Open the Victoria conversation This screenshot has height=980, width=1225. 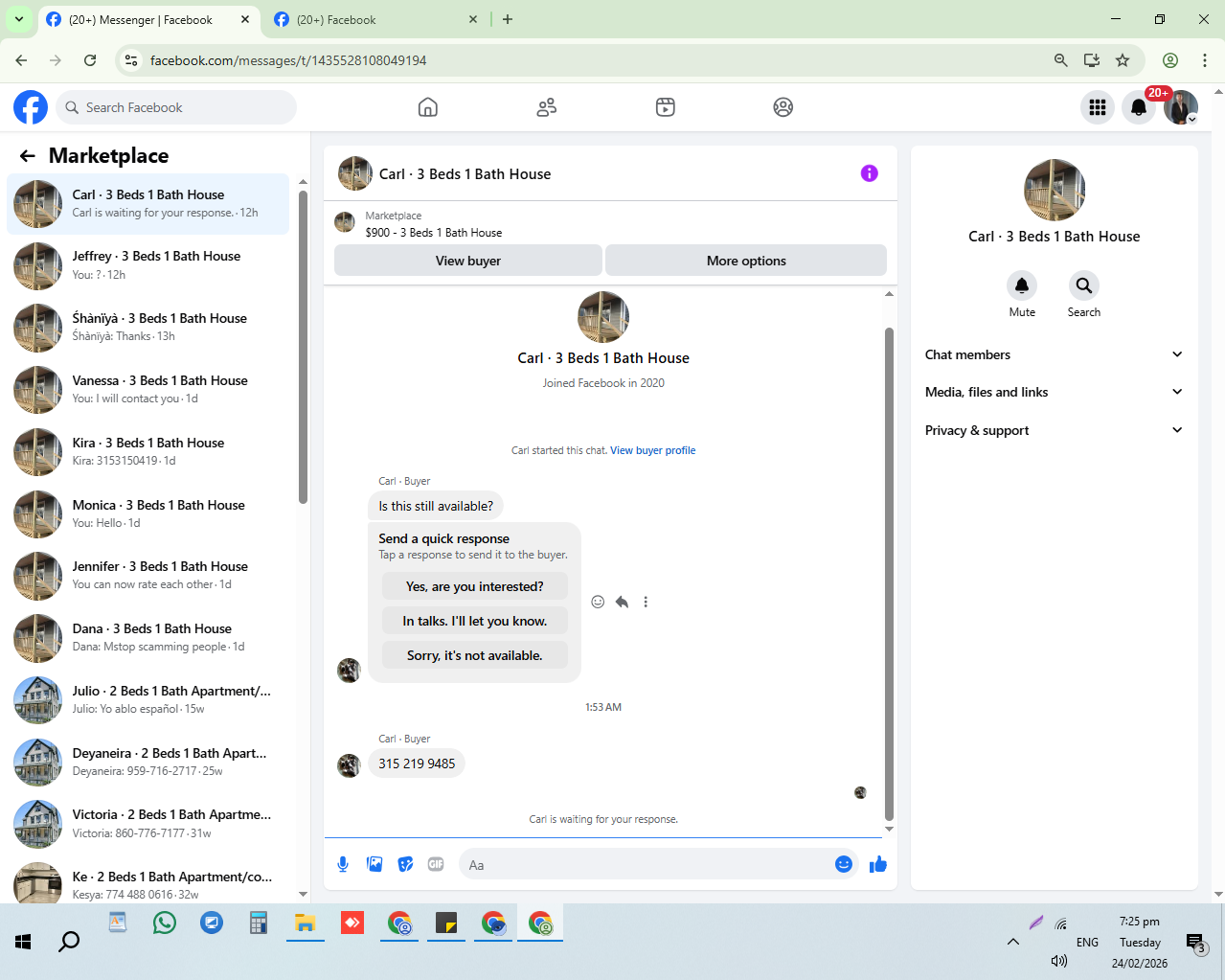(x=148, y=824)
